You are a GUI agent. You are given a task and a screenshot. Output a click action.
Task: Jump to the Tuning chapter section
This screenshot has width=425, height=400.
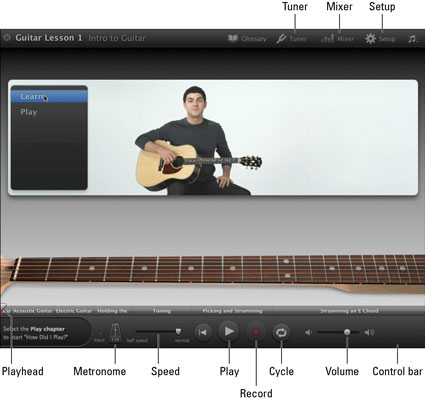pyautogui.click(x=162, y=311)
